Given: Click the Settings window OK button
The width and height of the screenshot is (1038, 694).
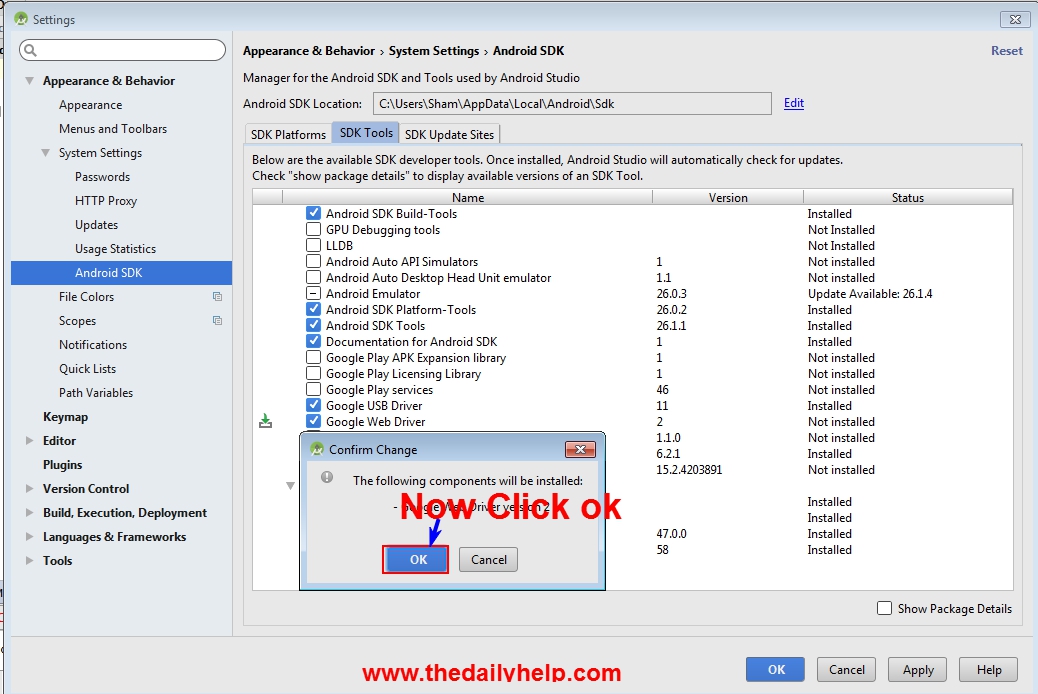Looking at the screenshot, I should [775, 669].
